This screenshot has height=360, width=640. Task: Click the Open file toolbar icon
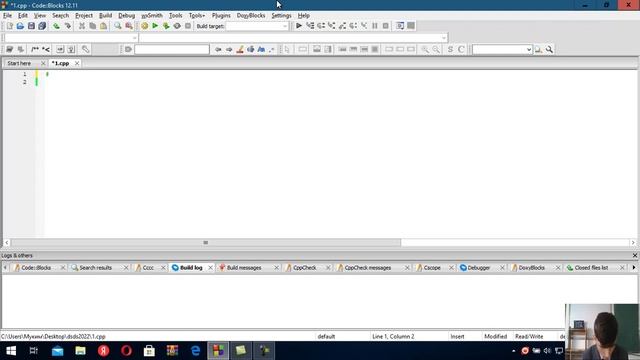click(x=20, y=26)
